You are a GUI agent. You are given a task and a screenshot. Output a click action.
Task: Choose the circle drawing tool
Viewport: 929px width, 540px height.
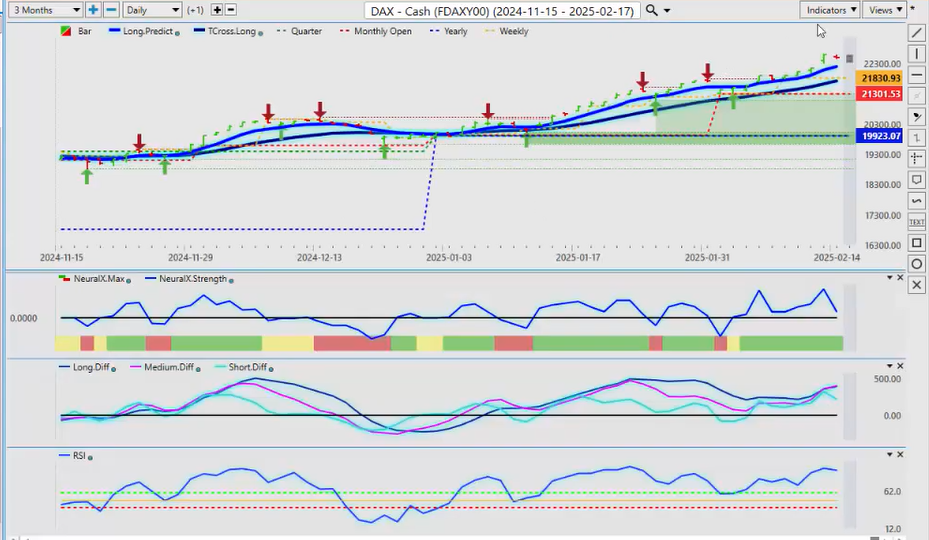click(917, 264)
